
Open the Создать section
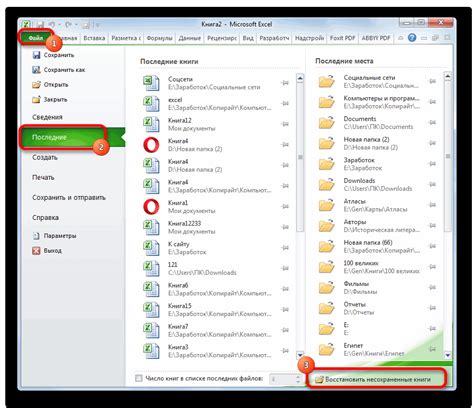(x=45, y=157)
